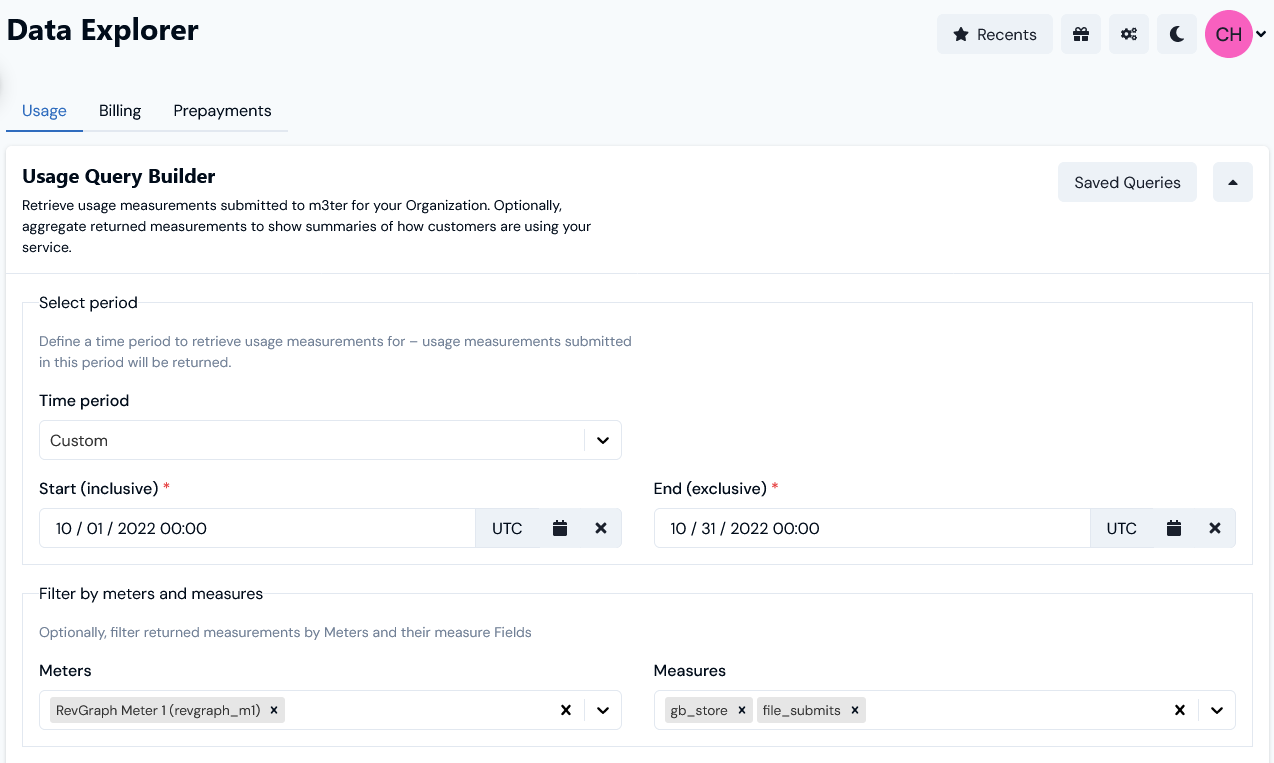The height and width of the screenshot is (763, 1274).
Task: Remove the RevGraph Meter 1 tag
Action: [x=273, y=710]
